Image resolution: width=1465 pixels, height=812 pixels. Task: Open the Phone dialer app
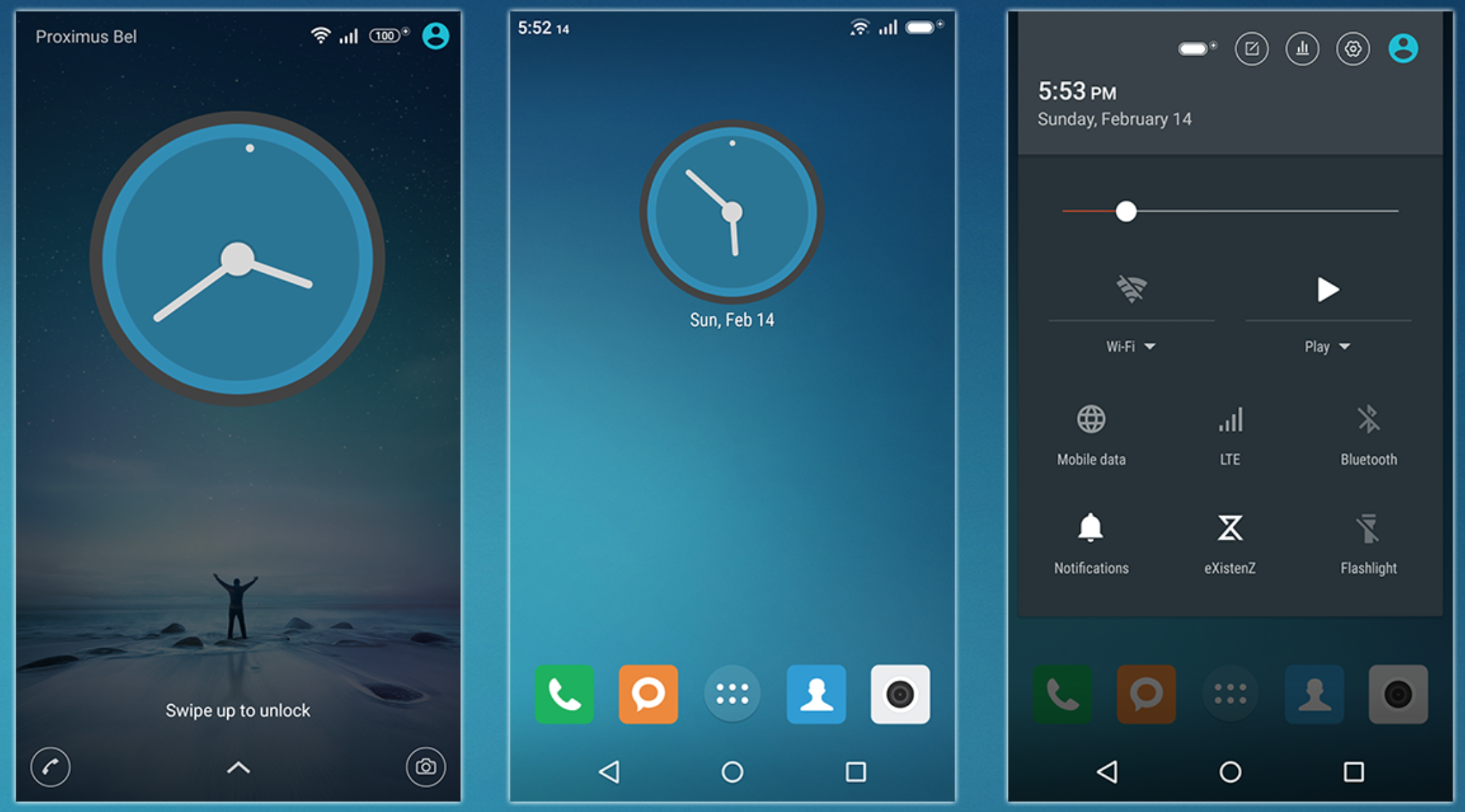562,693
